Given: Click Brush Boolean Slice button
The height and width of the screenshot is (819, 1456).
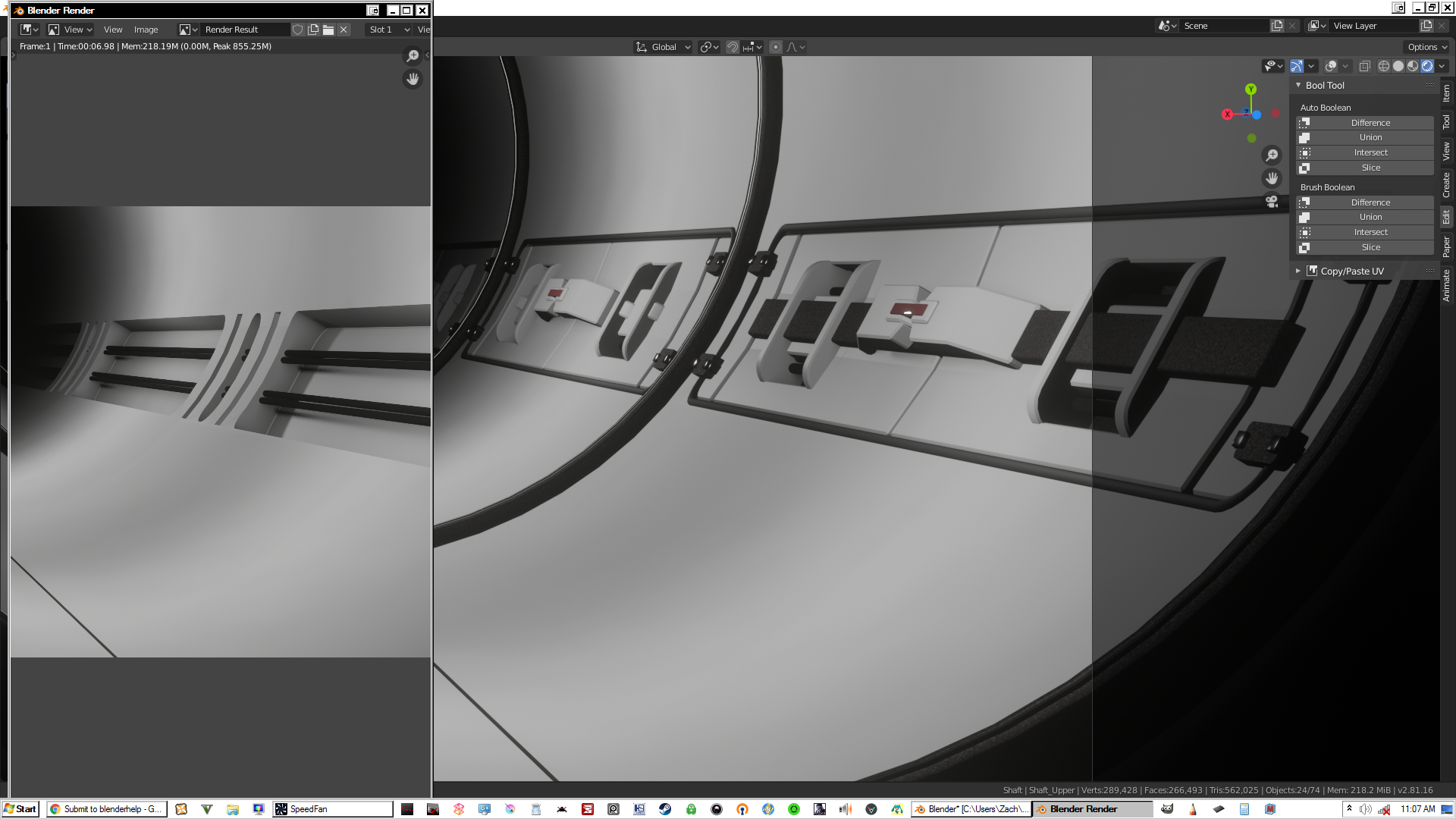Looking at the screenshot, I should click(1370, 247).
